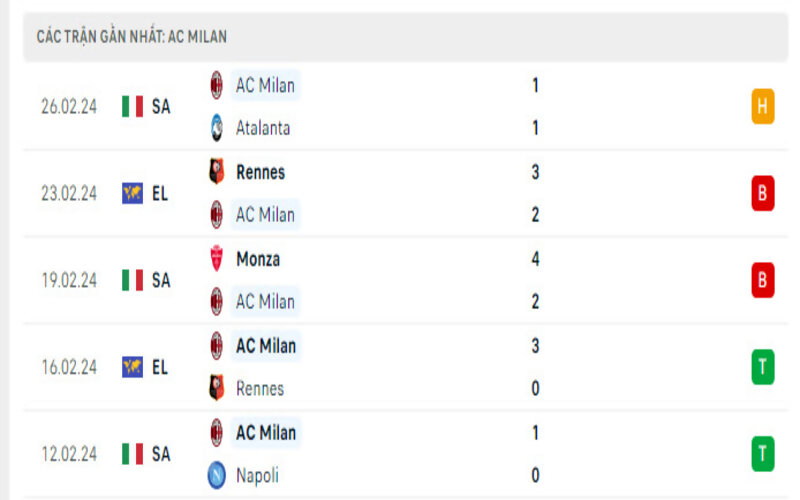Click Italy flag in the 12.02.24 row

click(132, 454)
